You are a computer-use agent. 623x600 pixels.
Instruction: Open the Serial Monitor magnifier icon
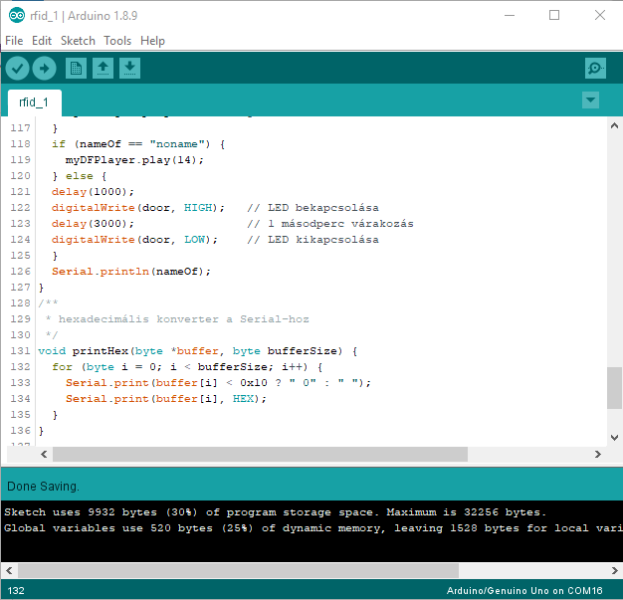595,68
